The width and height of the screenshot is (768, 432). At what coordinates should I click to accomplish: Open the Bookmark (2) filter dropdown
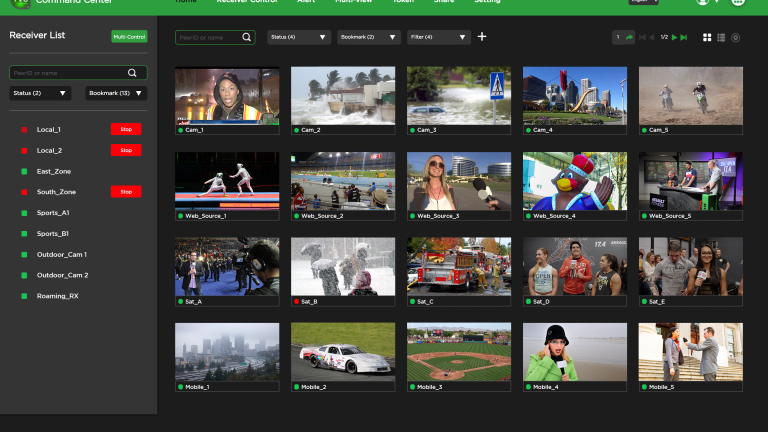(369, 37)
